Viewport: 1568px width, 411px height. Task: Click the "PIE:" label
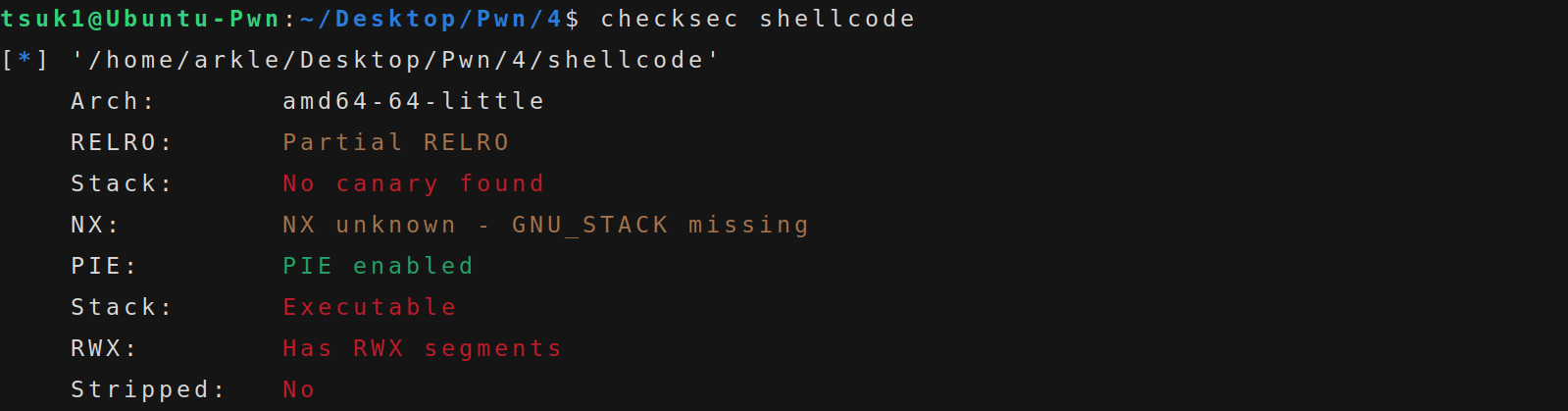[x=104, y=266]
